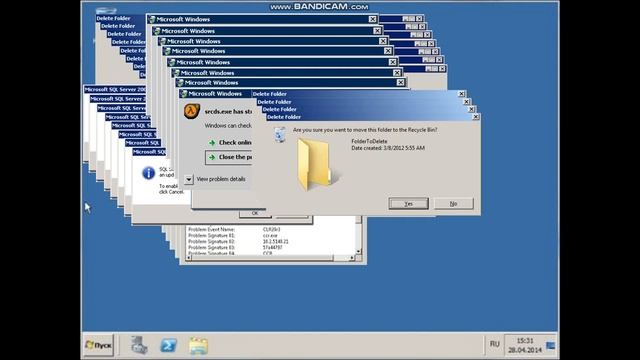The height and width of the screenshot is (360, 640).
Task: Close the frontmost Delete Folder dialog
Action: click(476, 117)
